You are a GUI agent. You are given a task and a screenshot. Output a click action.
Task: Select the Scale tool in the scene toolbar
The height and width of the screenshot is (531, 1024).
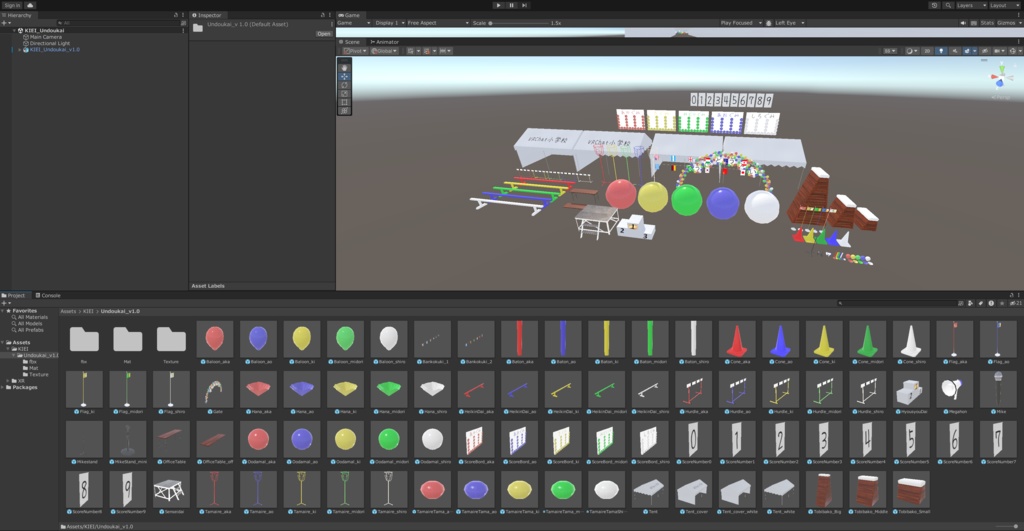pyautogui.click(x=344, y=93)
